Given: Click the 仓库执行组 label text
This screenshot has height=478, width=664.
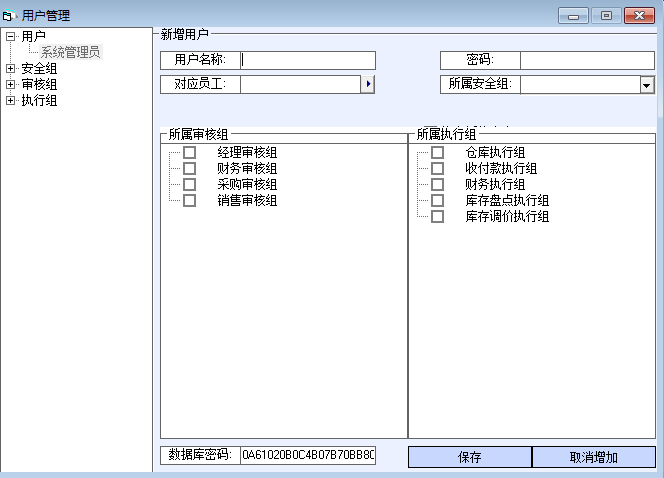Looking at the screenshot, I should tap(495, 152).
